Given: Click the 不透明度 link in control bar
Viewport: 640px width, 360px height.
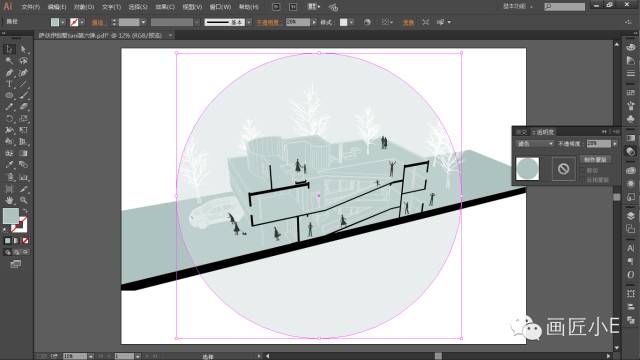Looking at the screenshot, I should (268, 22).
